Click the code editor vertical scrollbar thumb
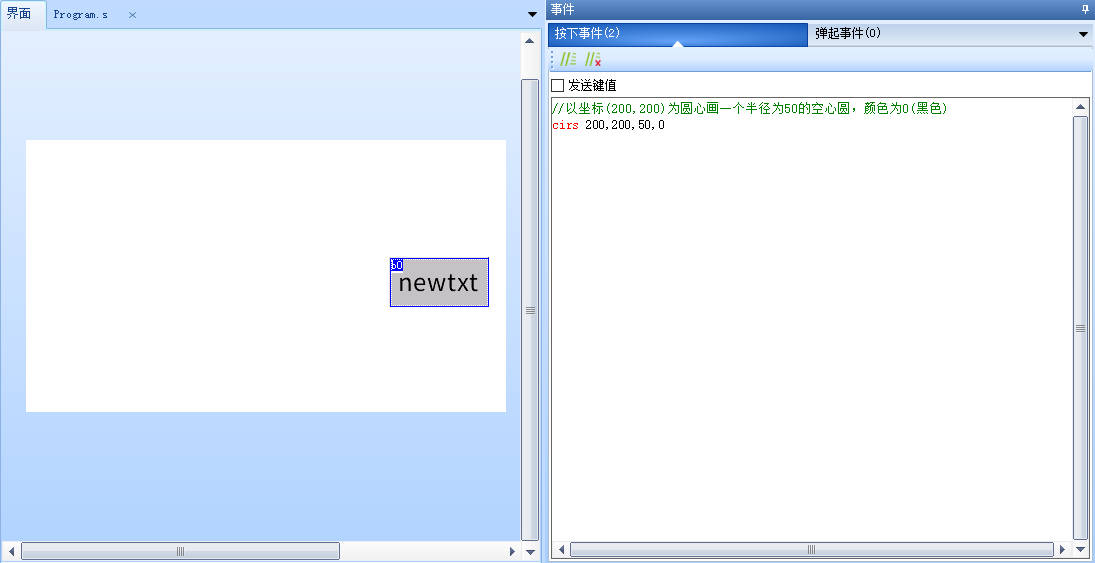Viewport: 1095px width, 563px height. pyautogui.click(x=1080, y=327)
